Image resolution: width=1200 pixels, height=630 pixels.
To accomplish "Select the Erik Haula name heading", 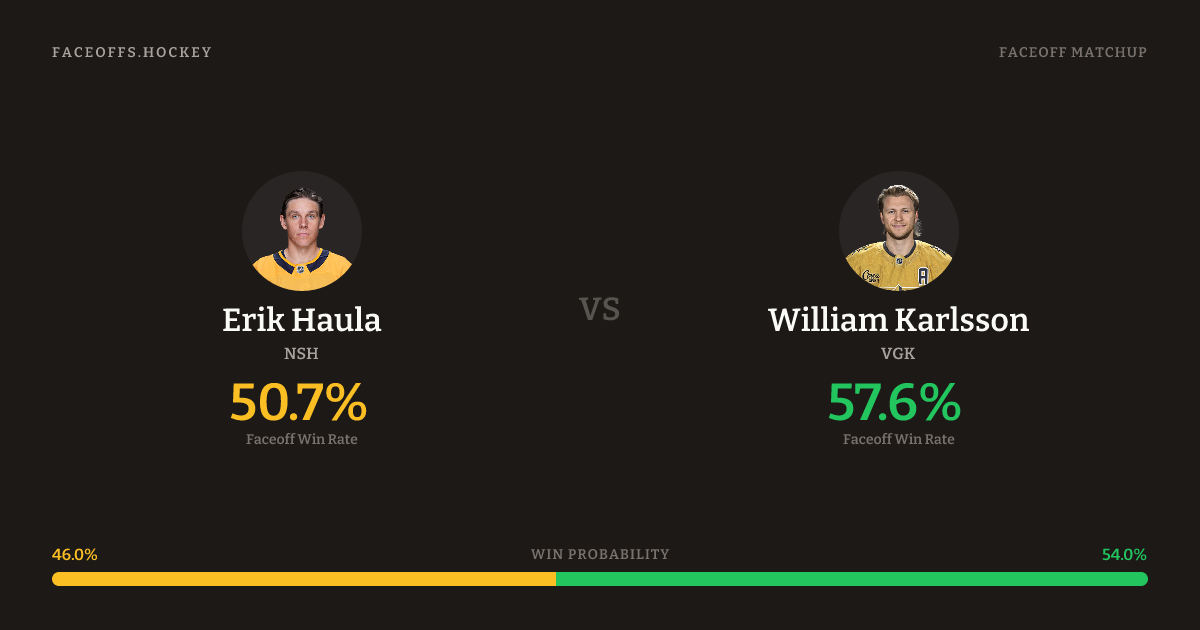I will click(x=302, y=320).
